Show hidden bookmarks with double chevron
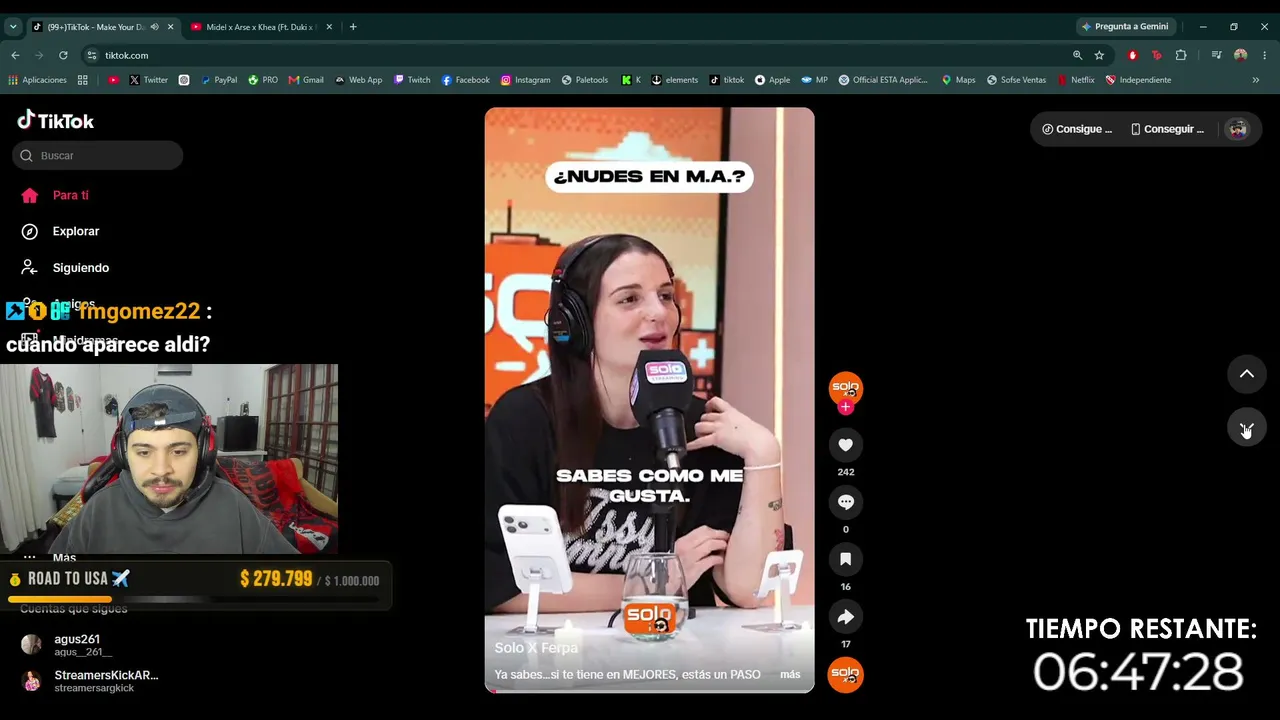The image size is (1280, 720). [1256, 80]
